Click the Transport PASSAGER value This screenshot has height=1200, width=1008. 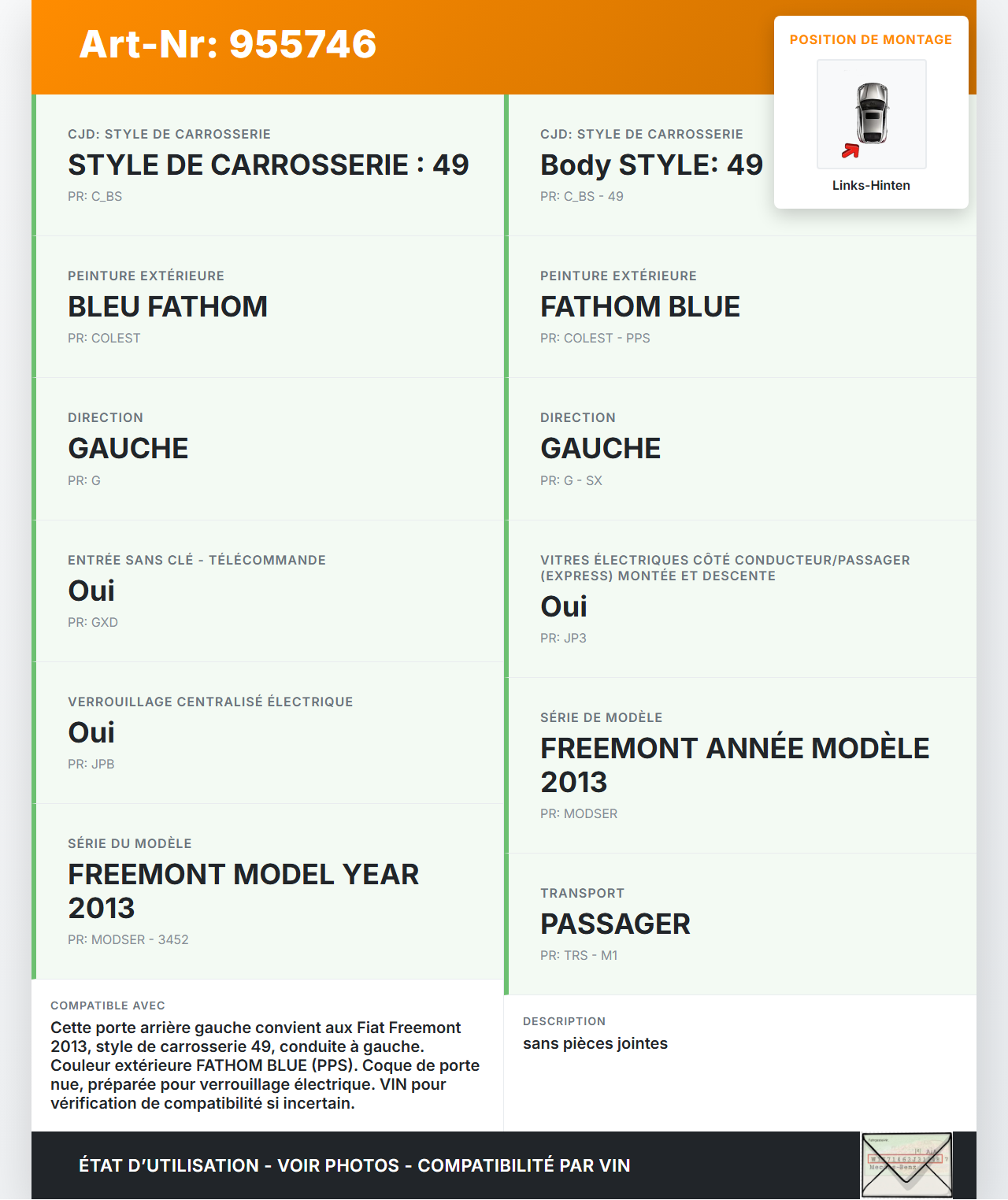tap(615, 924)
